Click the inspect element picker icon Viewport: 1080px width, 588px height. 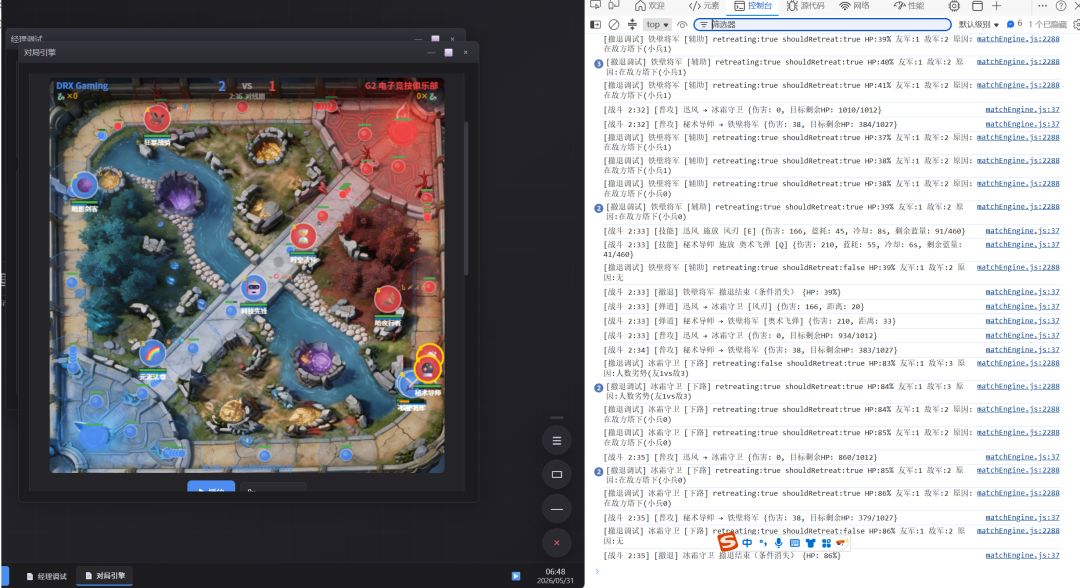point(595,5)
